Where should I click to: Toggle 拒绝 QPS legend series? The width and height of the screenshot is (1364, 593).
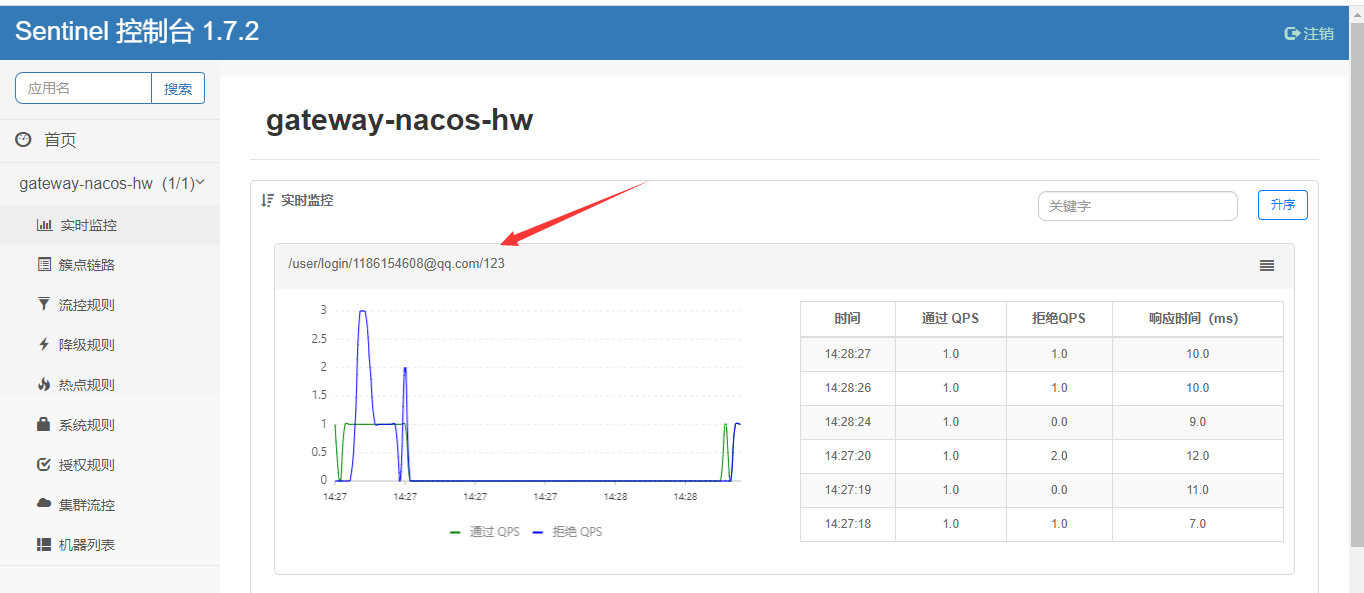coord(567,531)
